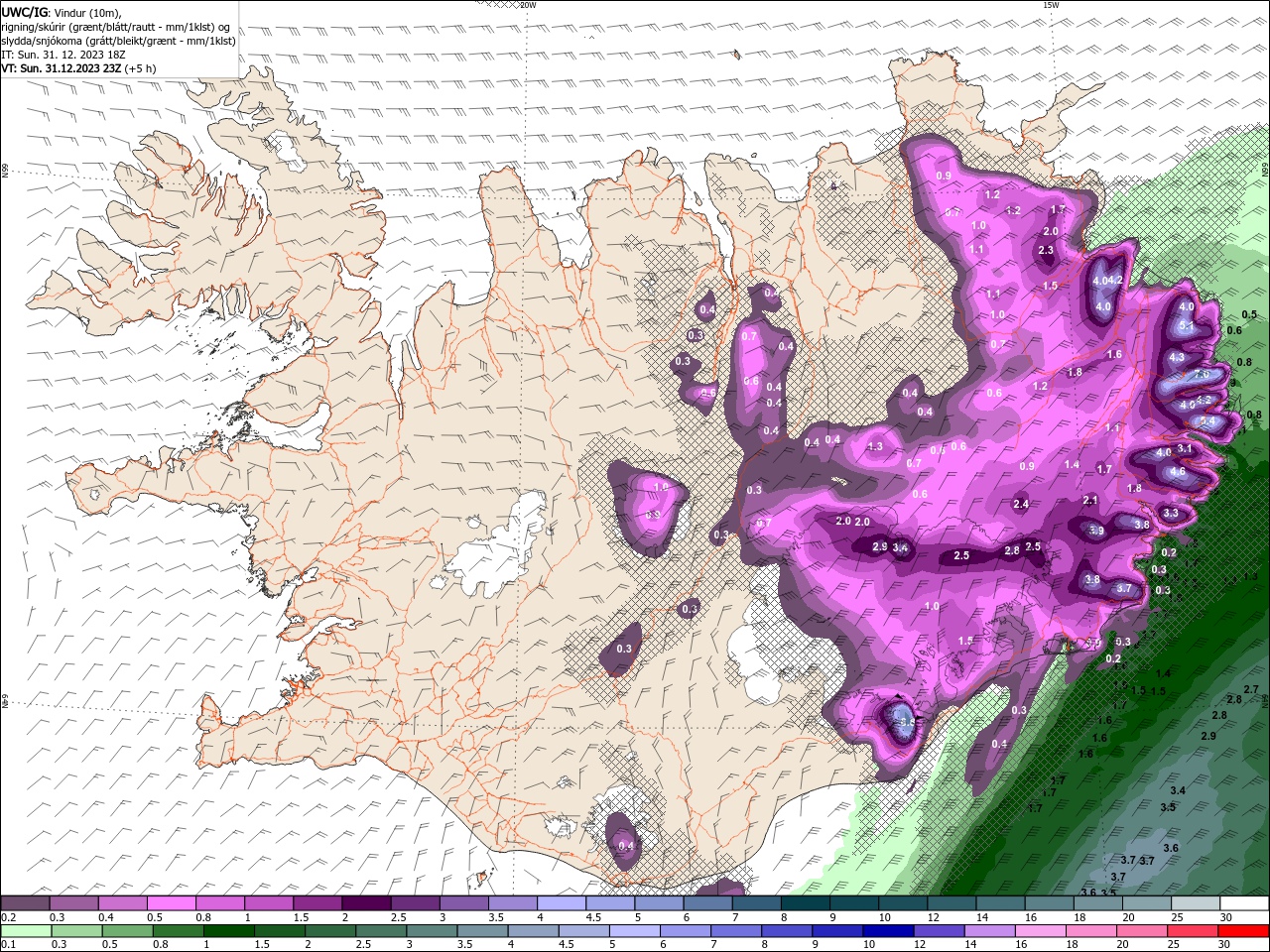Click the 'rigning/skúrir' legend description line

[116, 27]
